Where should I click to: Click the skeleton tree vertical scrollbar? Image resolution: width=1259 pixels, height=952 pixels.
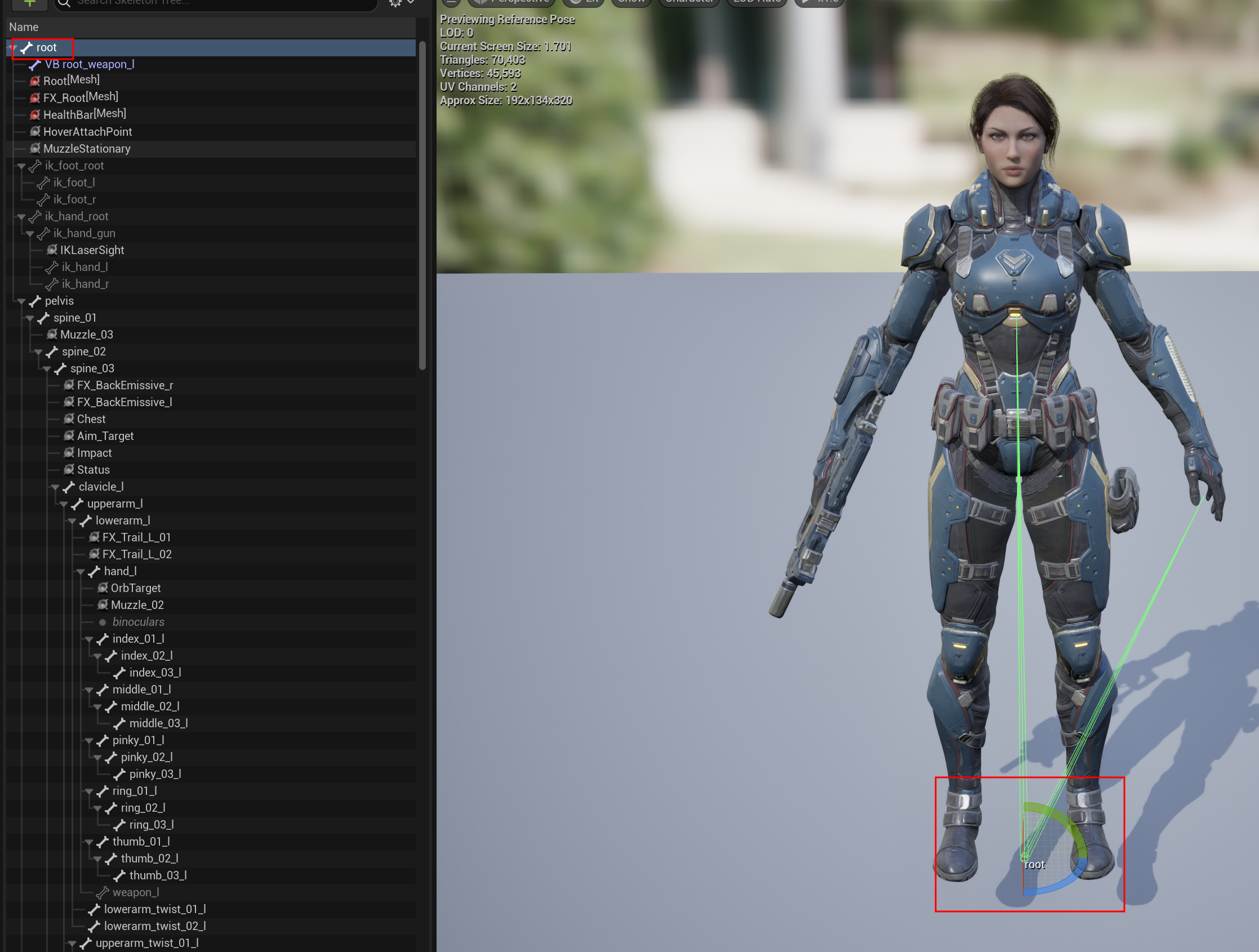422,205
